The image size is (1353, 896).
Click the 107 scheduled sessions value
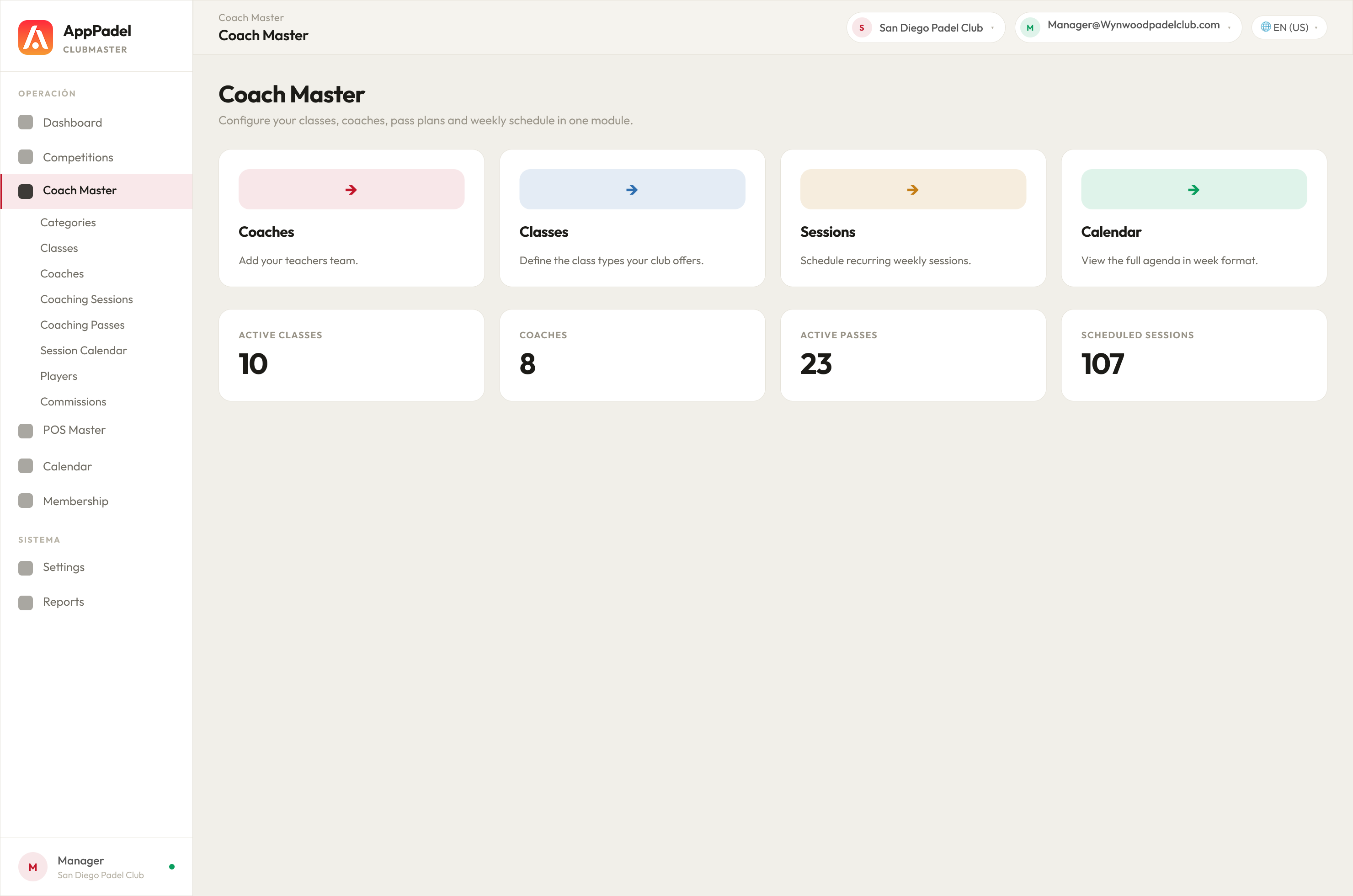(x=1103, y=364)
